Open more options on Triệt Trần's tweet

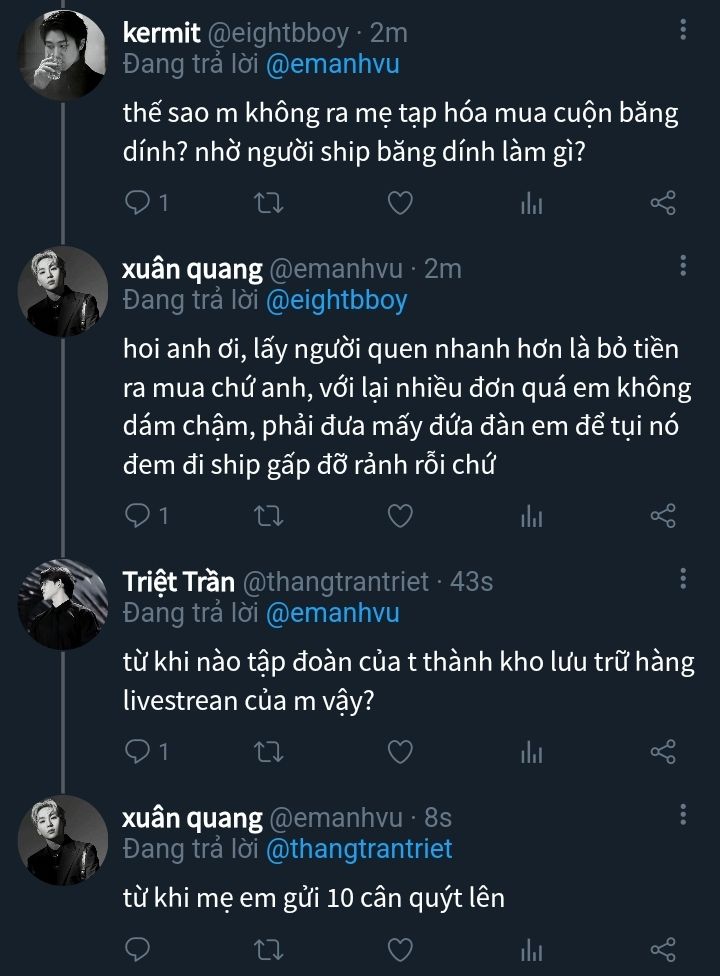[x=683, y=578]
